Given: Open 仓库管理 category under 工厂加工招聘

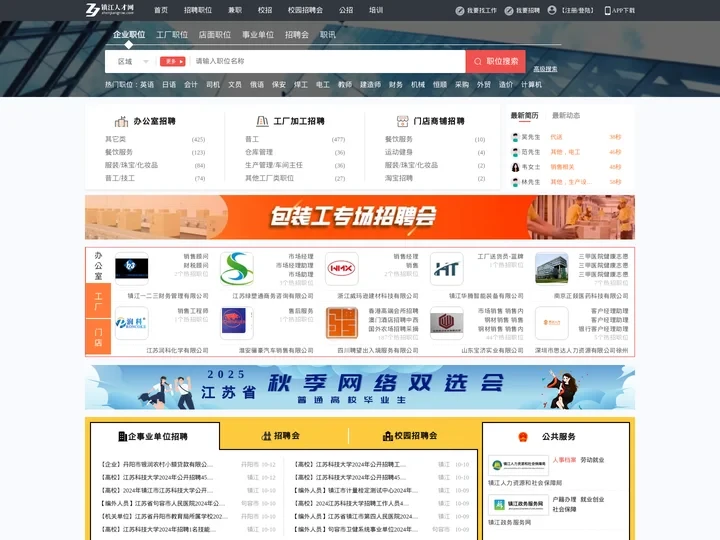Looking at the screenshot, I should coord(259,152).
